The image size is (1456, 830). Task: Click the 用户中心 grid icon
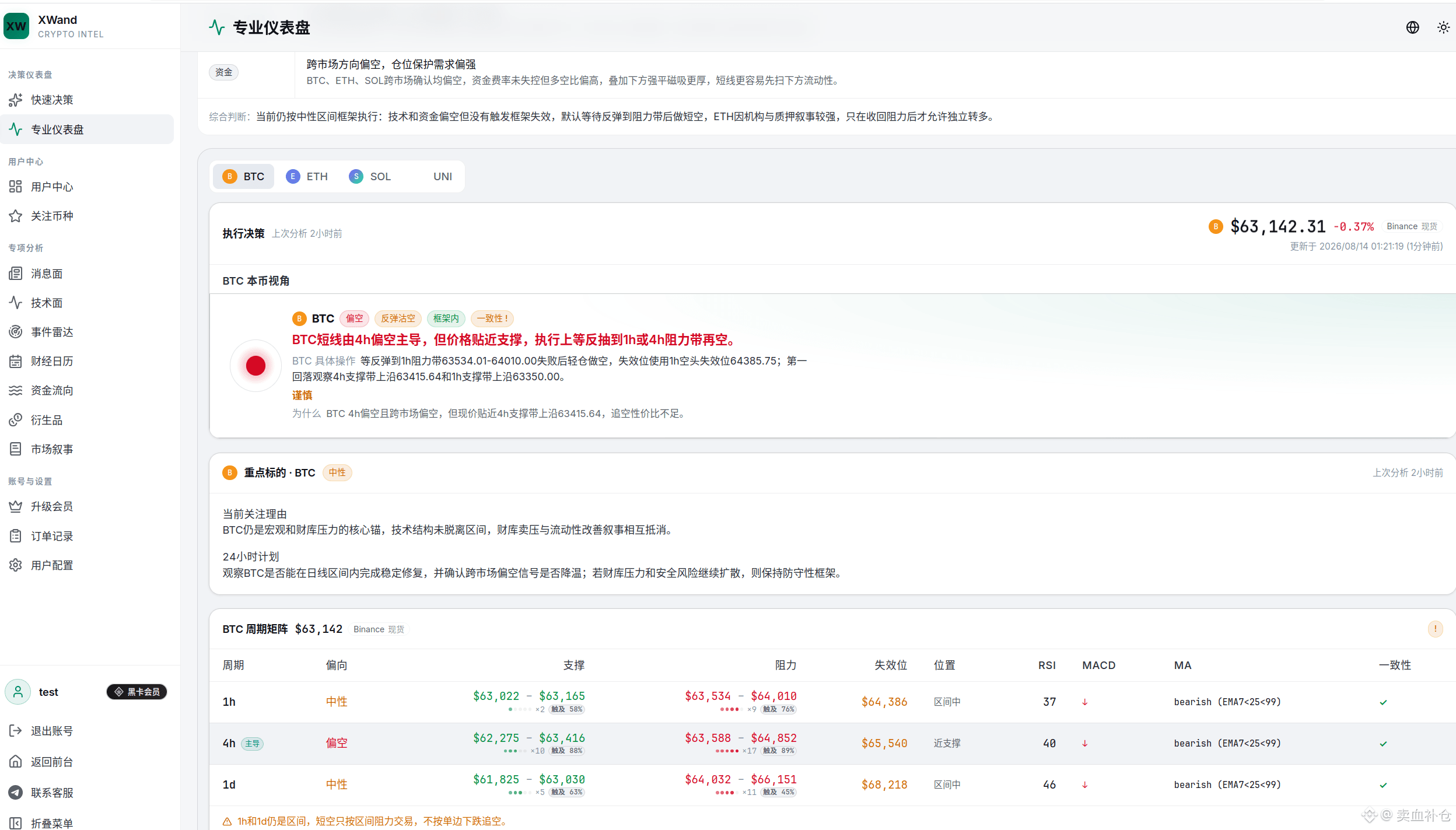click(16, 187)
